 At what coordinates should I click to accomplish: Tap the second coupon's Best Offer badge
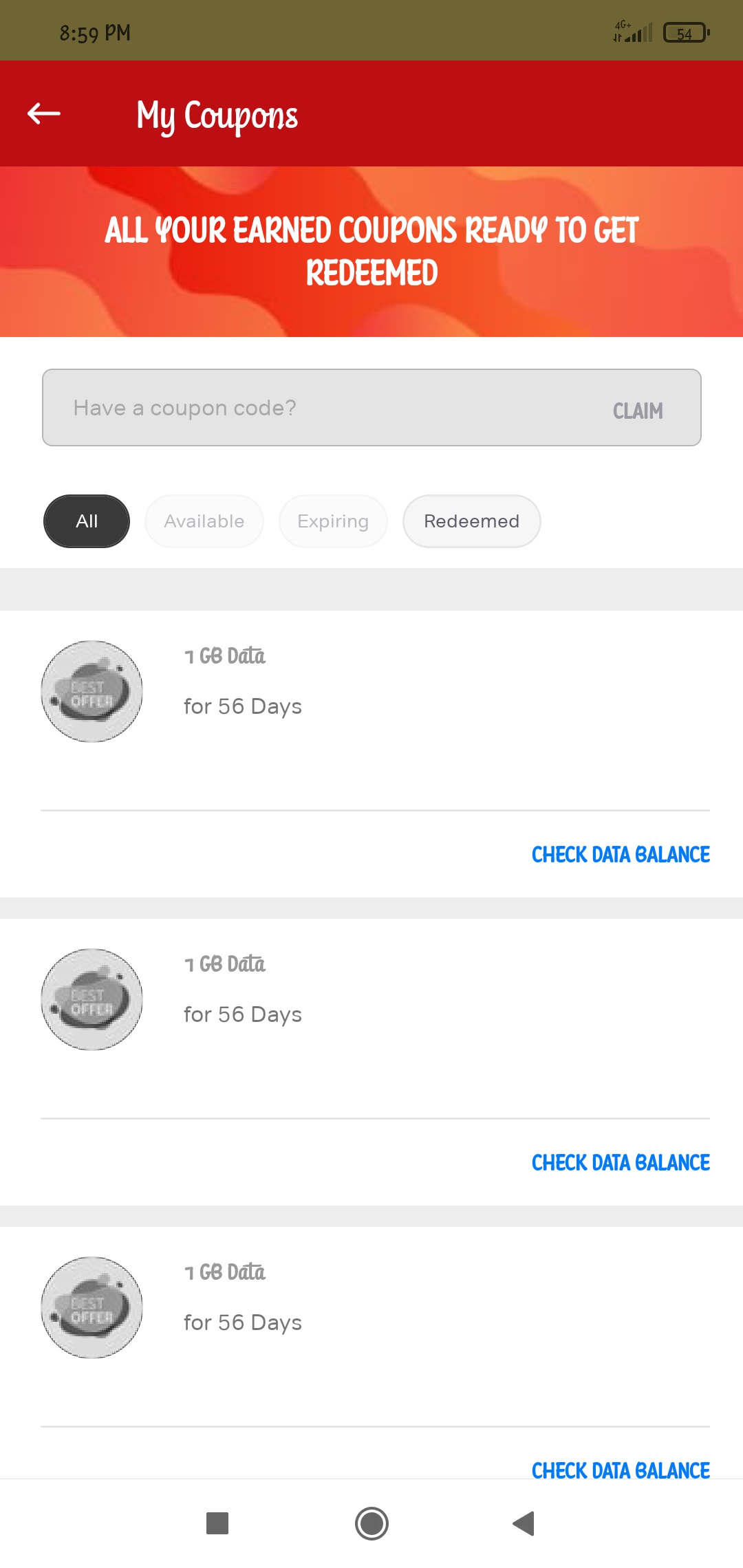pos(92,999)
